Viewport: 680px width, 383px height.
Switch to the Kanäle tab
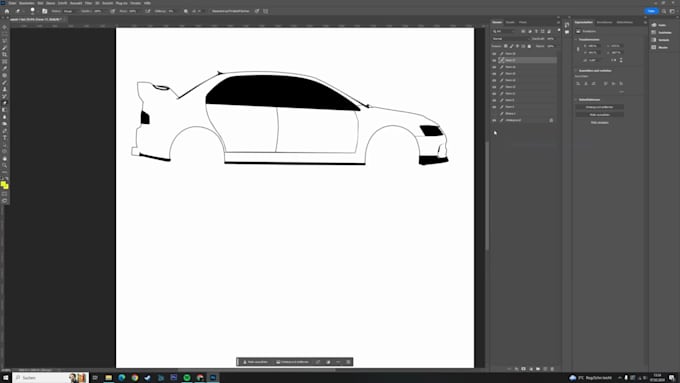[x=510, y=22]
